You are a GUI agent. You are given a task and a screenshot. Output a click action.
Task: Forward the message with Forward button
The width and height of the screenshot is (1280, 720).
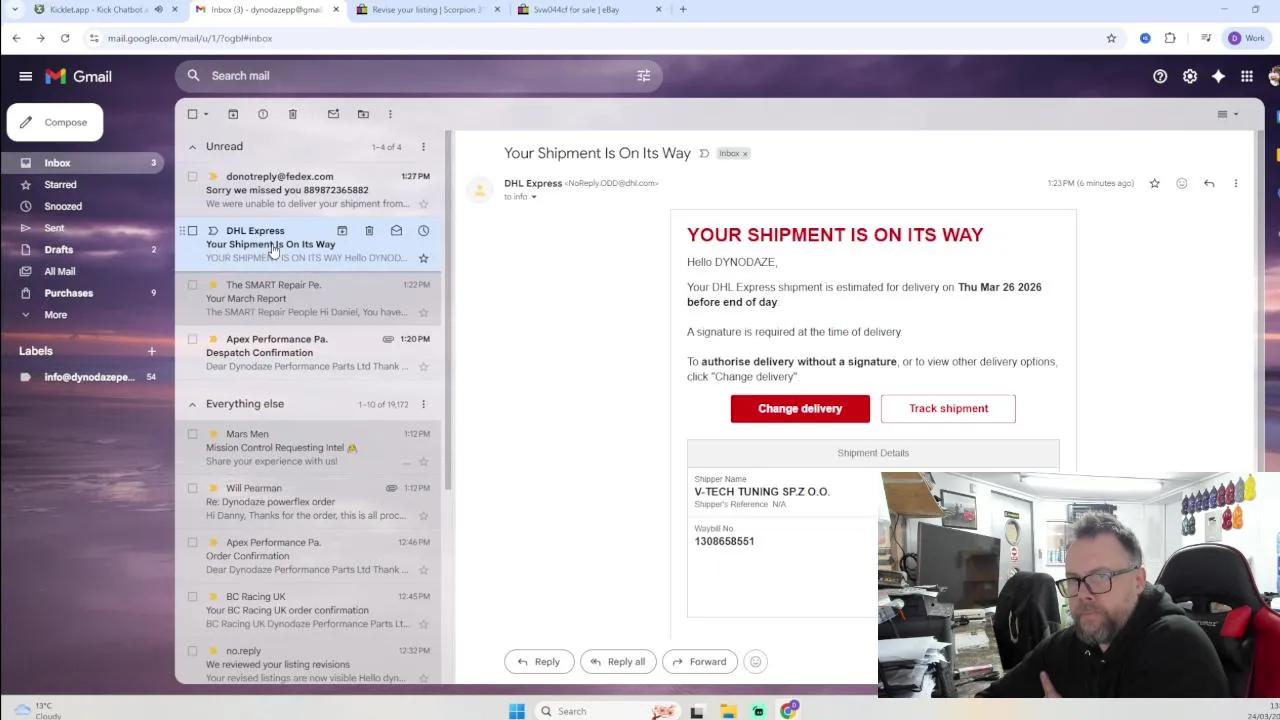(699, 661)
